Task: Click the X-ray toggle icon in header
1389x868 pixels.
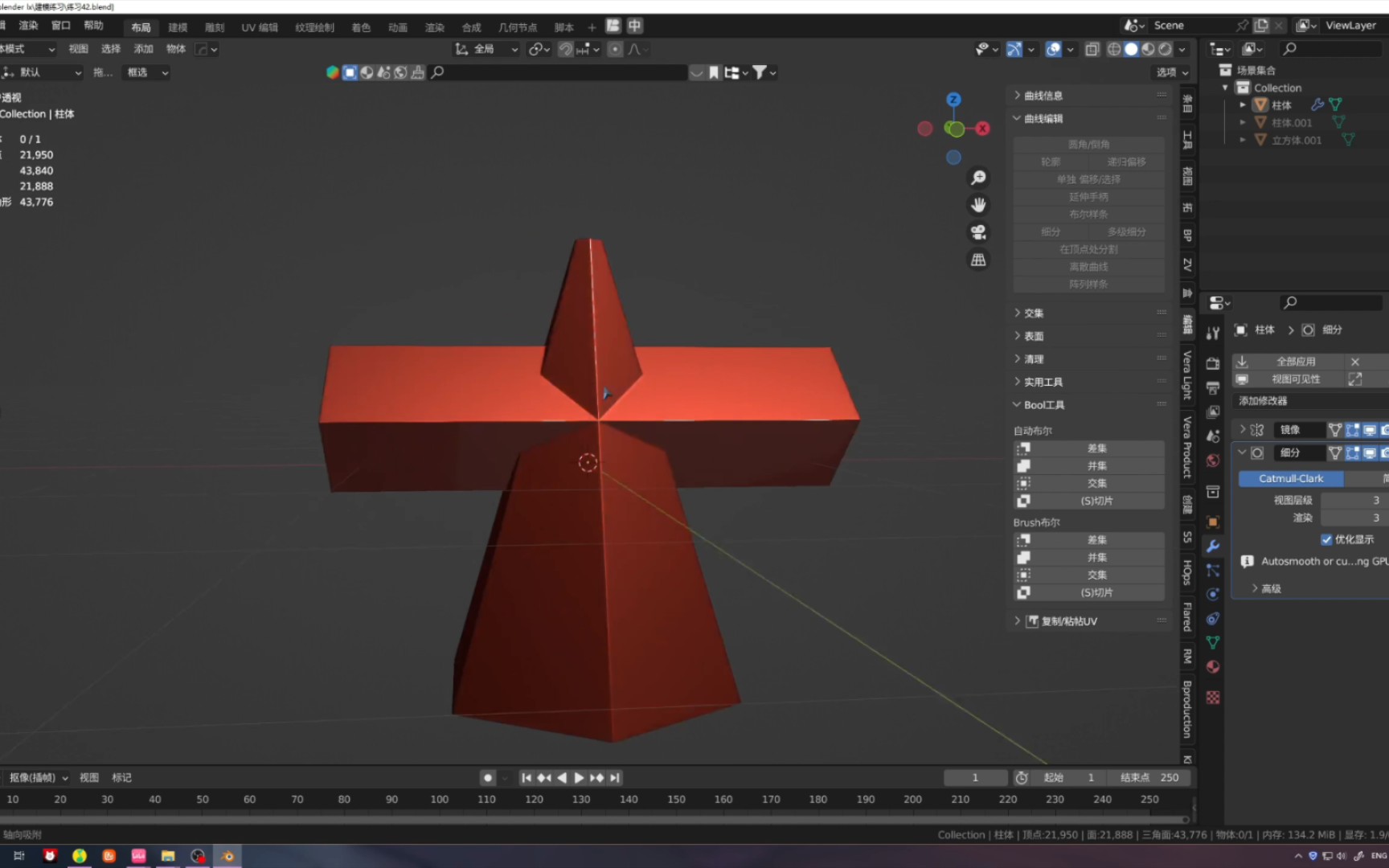Action: click(1092, 49)
